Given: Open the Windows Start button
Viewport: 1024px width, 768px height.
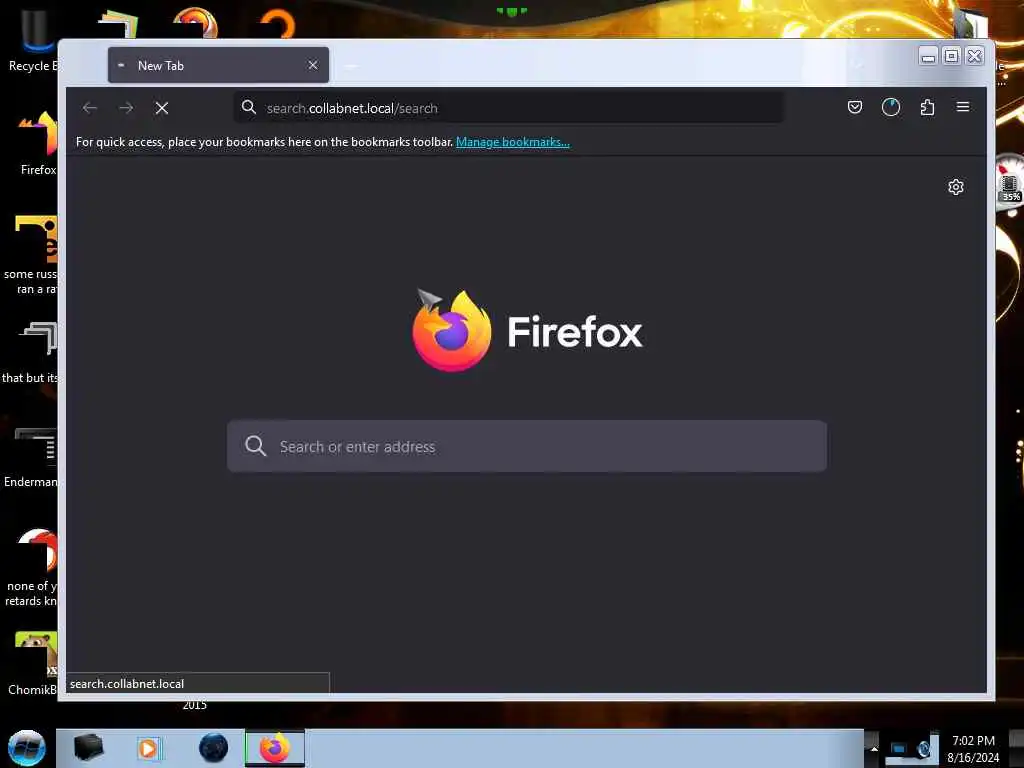Looking at the screenshot, I should [x=27, y=748].
